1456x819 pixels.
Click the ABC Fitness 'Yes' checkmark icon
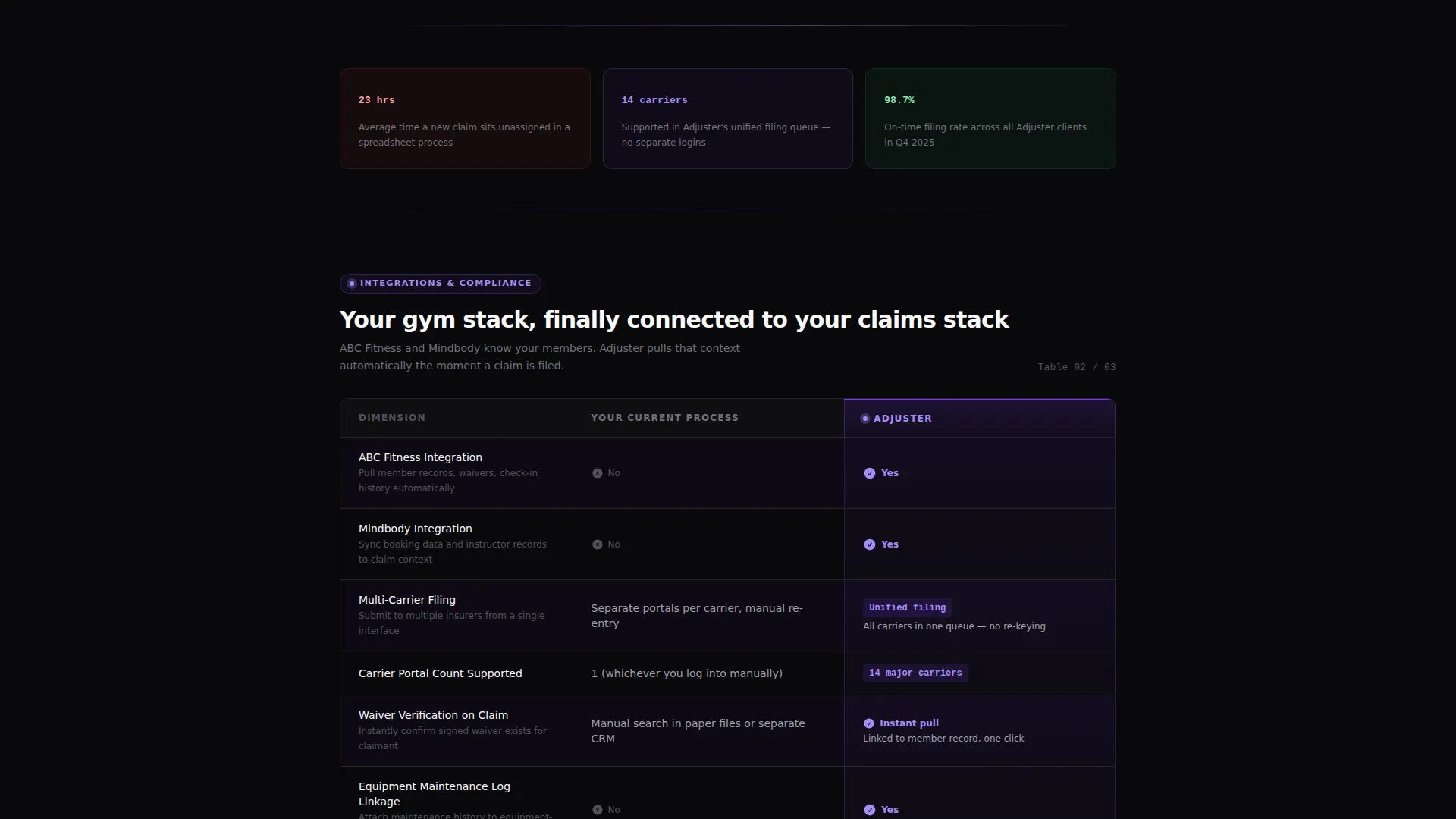[870, 473]
